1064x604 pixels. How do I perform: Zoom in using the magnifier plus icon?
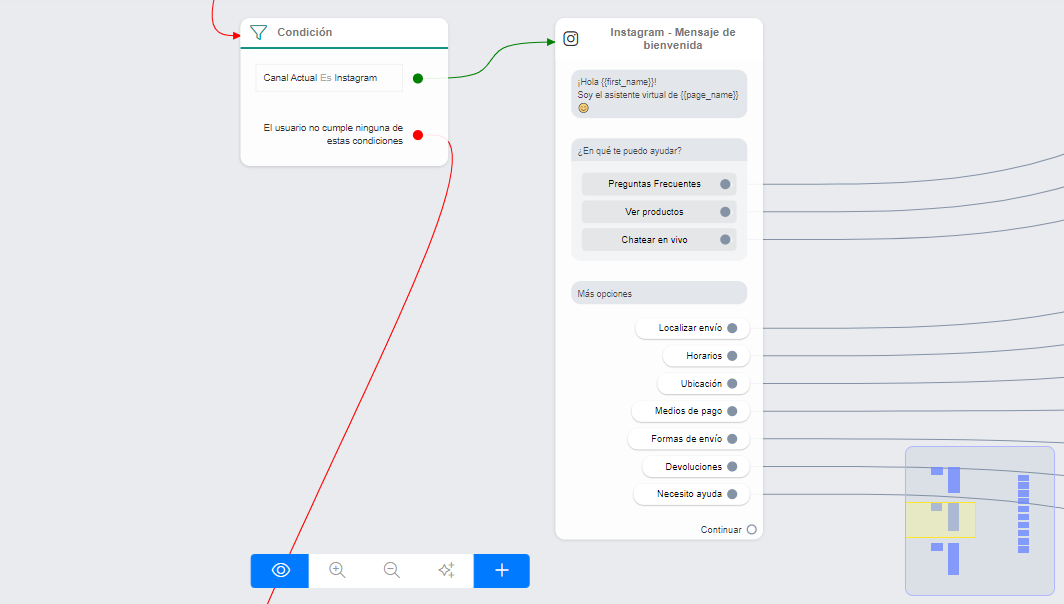tap(337, 570)
